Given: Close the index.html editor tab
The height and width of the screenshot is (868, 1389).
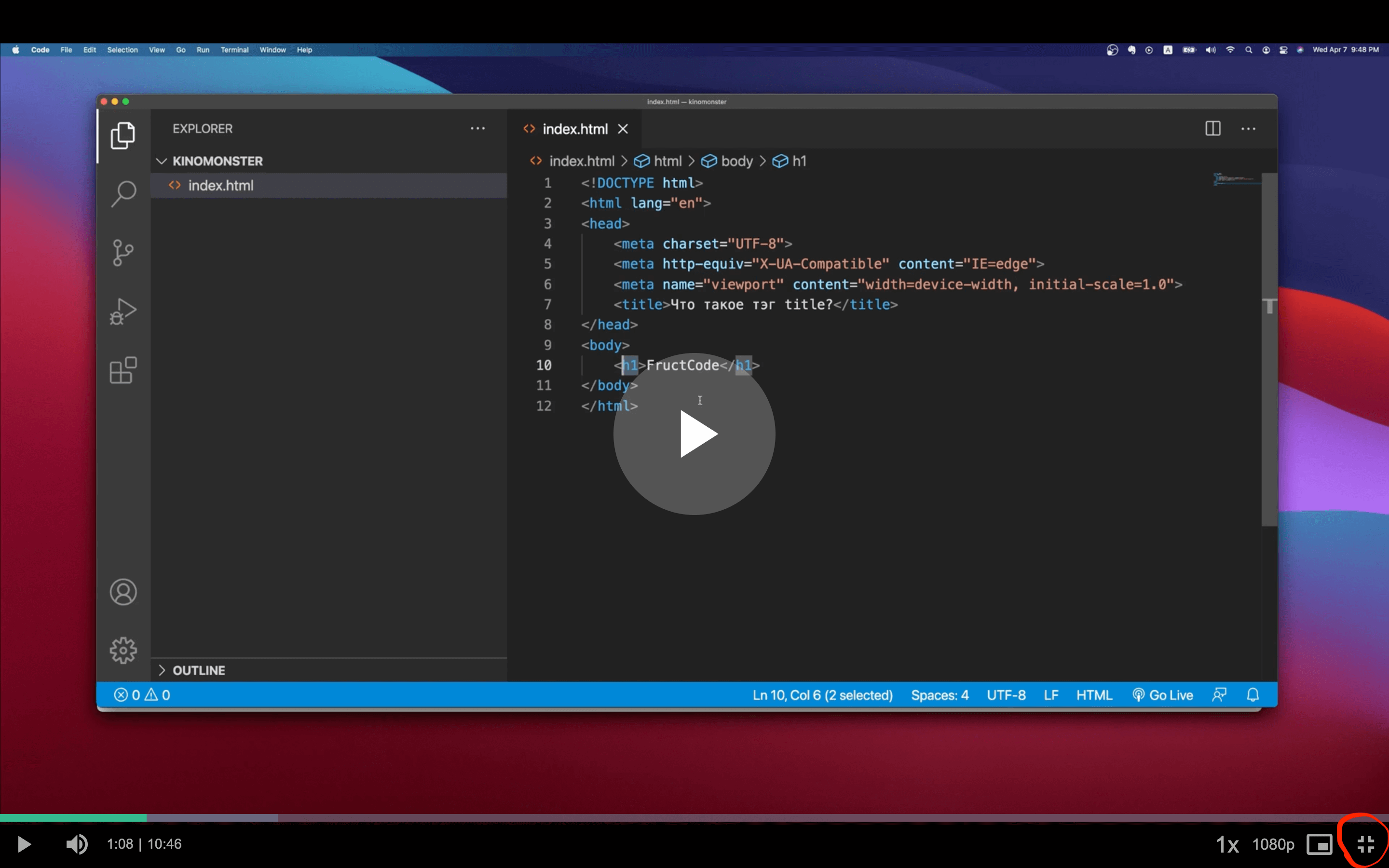Looking at the screenshot, I should pos(623,129).
